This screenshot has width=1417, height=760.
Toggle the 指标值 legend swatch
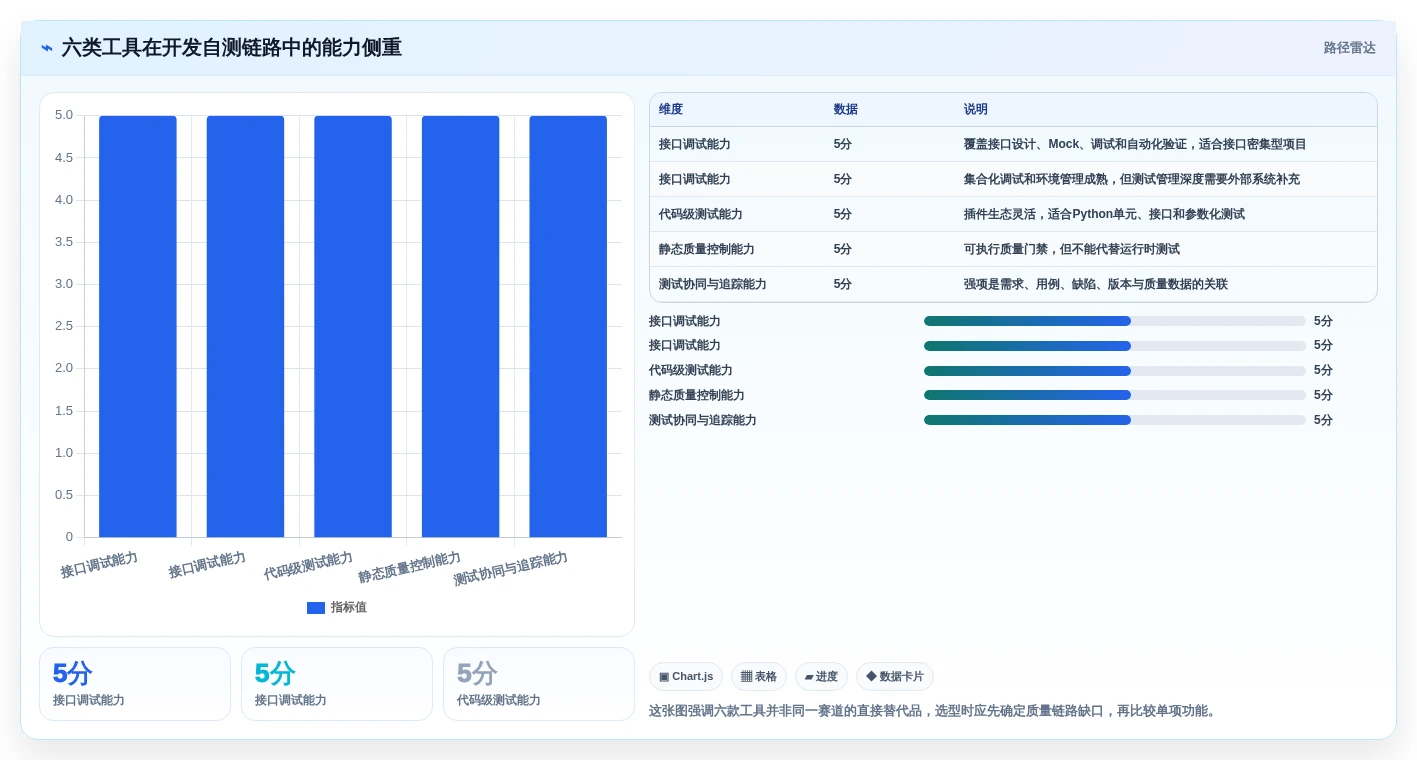point(316,608)
